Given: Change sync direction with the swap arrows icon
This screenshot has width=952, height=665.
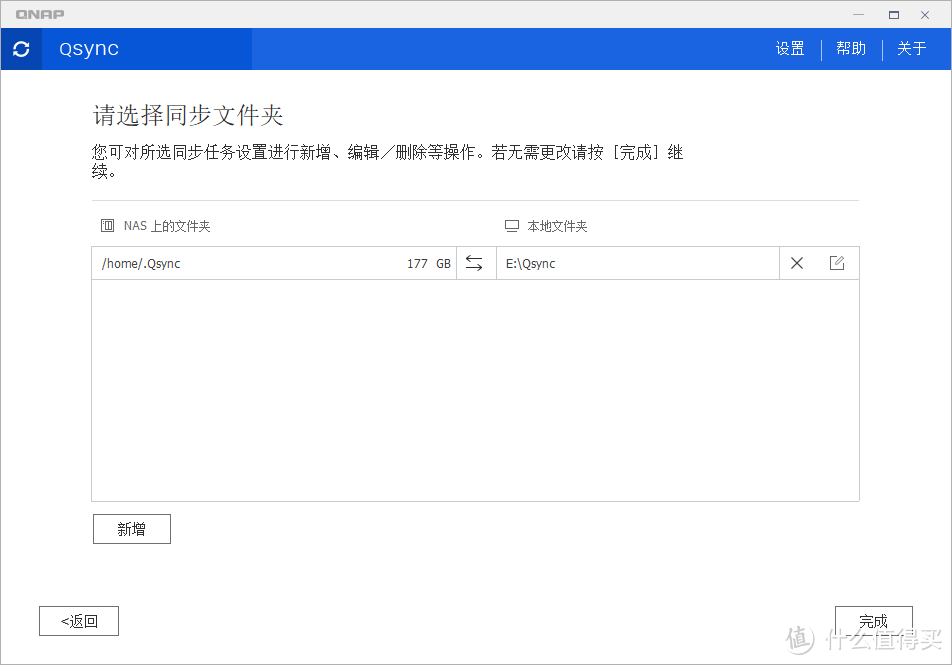Looking at the screenshot, I should (475, 263).
